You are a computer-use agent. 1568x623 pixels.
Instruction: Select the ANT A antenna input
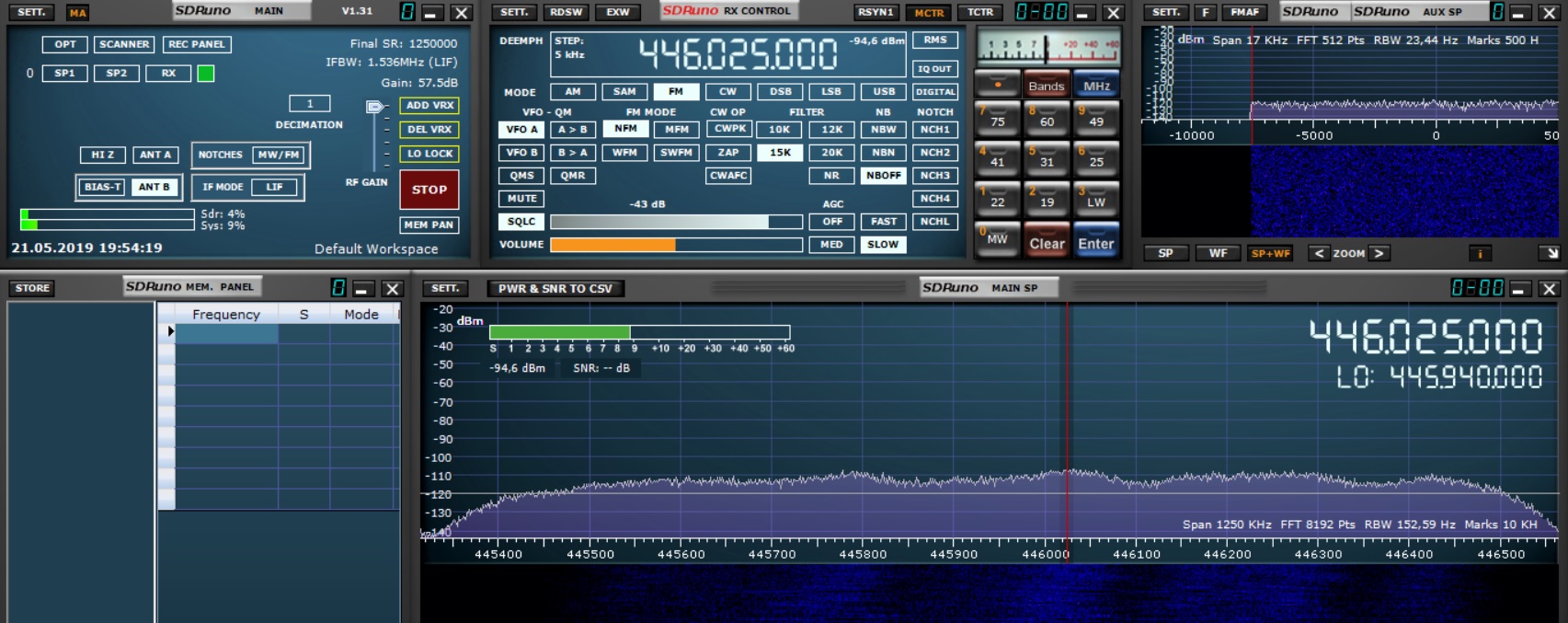click(155, 155)
